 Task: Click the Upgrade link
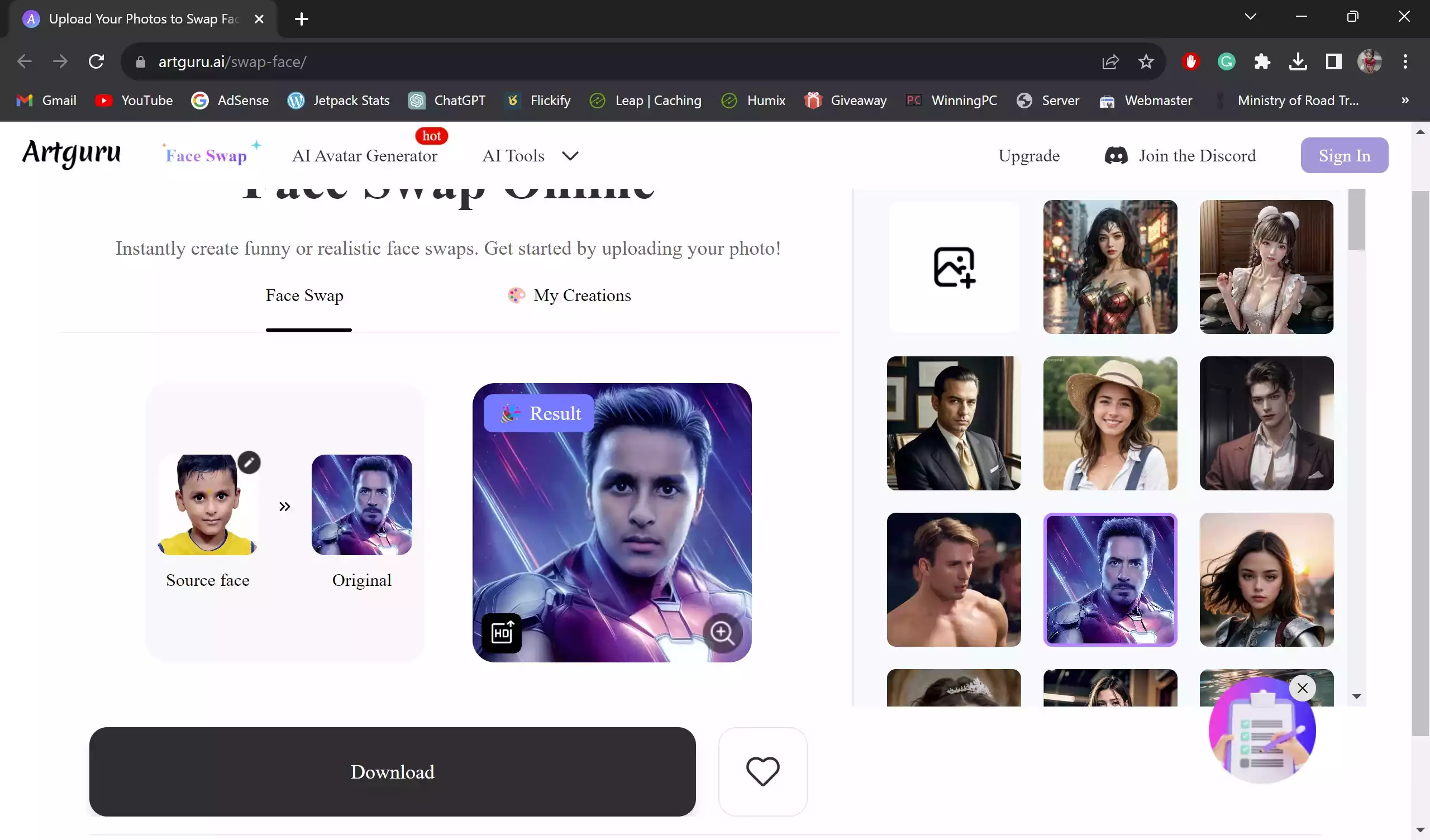pyautogui.click(x=1028, y=155)
